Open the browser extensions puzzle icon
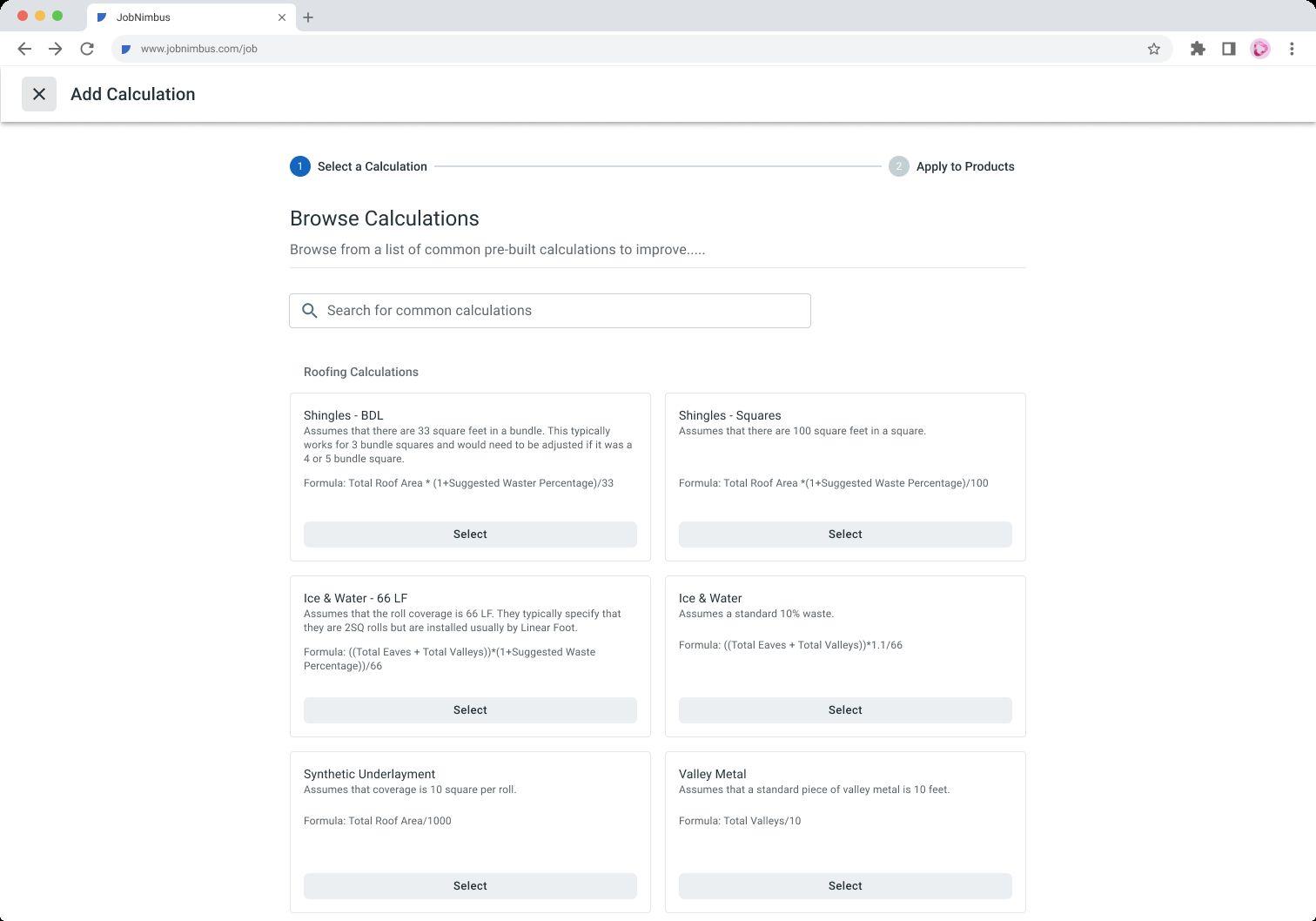Viewport: 1316px width, 921px height. 1198,49
